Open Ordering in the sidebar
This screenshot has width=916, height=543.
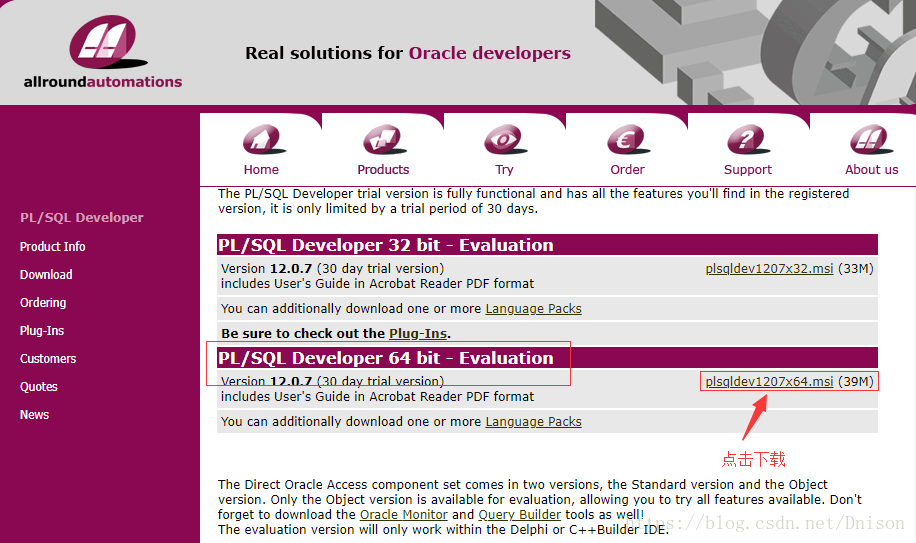(x=43, y=303)
